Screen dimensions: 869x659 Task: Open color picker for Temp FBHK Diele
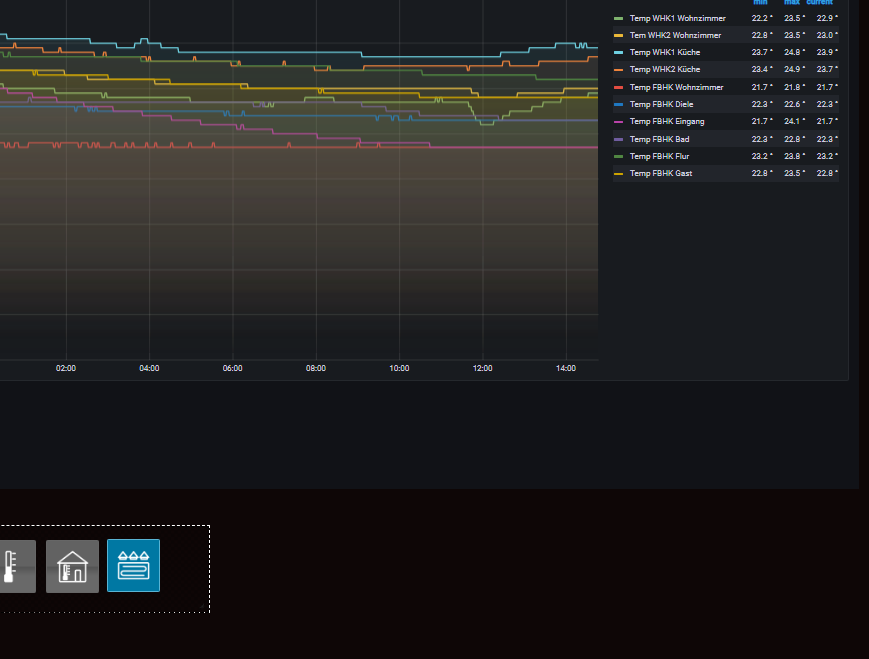coord(618,104)
